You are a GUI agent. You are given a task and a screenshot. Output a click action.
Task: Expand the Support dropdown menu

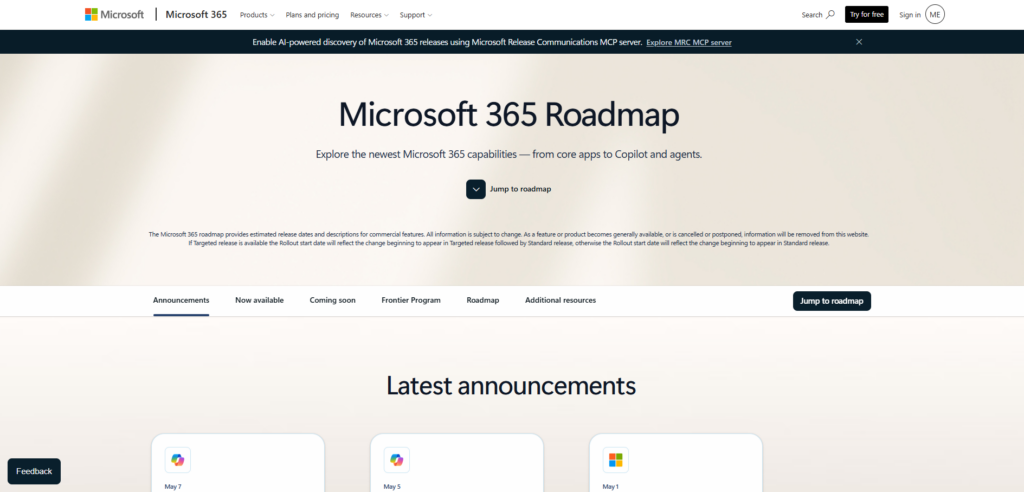coord(415,15)
